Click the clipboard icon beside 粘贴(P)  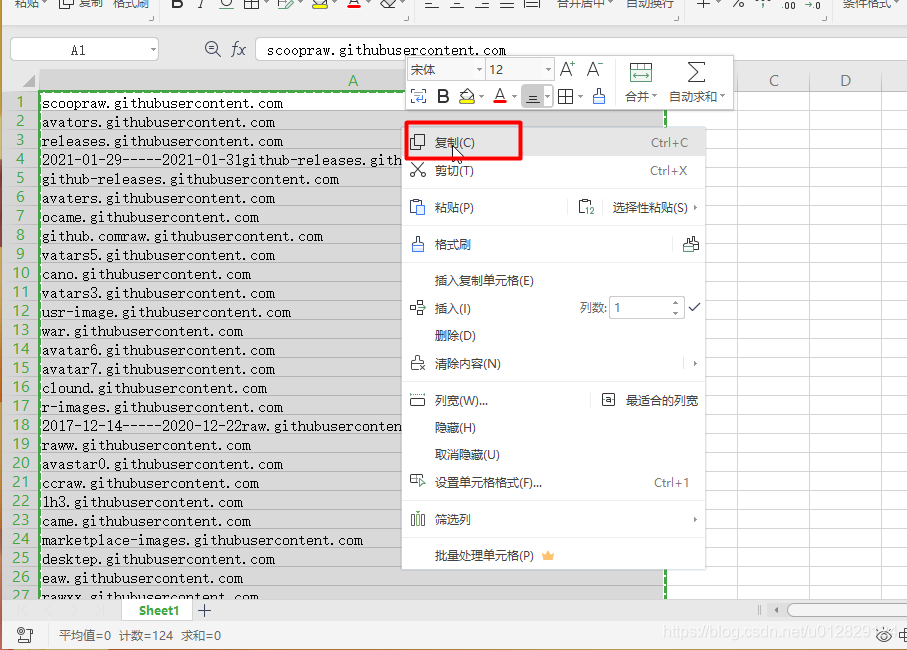click(x=418, y=207)
